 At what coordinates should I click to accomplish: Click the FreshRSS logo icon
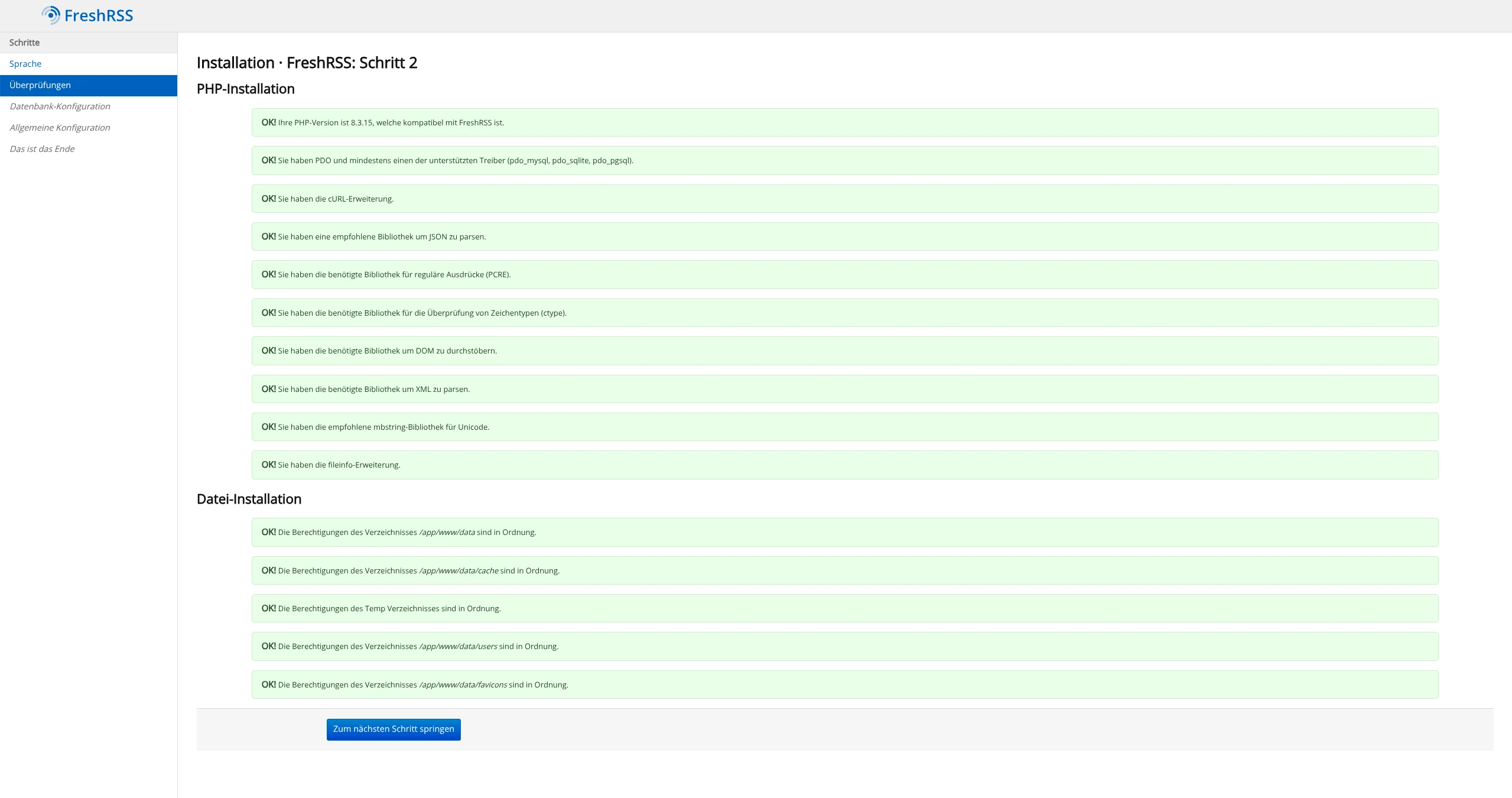click(51, 15)
